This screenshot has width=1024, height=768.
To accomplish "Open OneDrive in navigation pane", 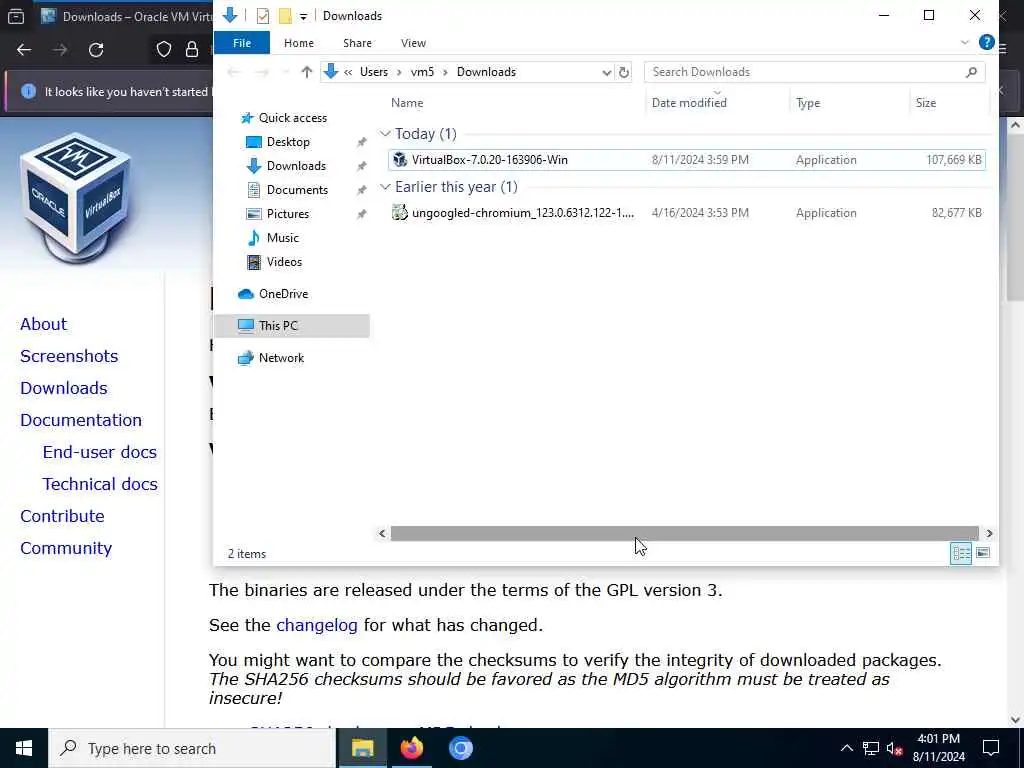I will [x=283, y=294].
